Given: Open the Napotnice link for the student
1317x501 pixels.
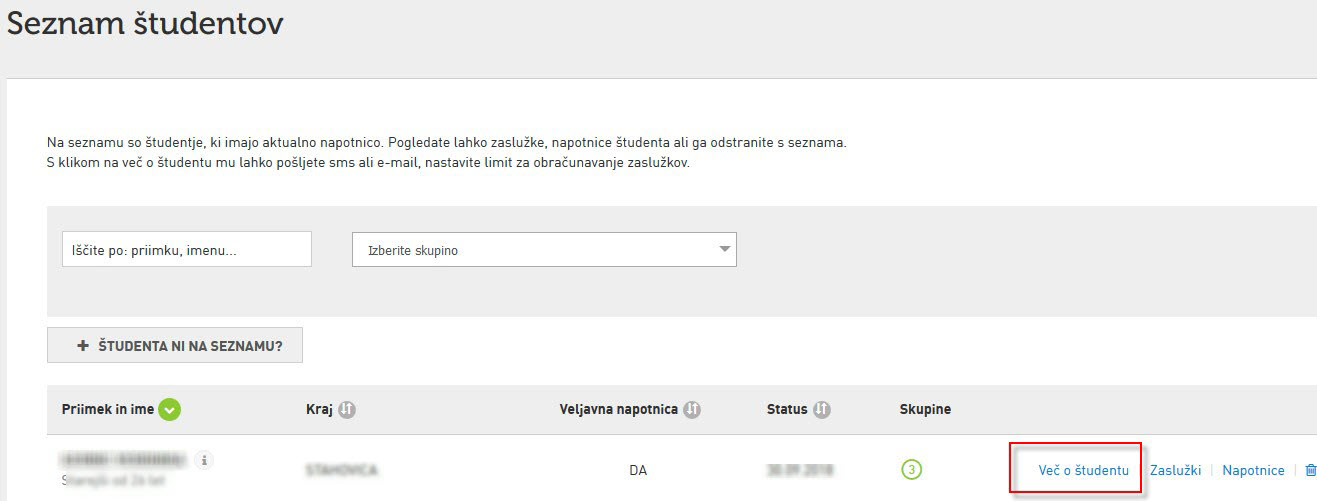Looking at the screenshot, I should click(x=1253, y=470).
